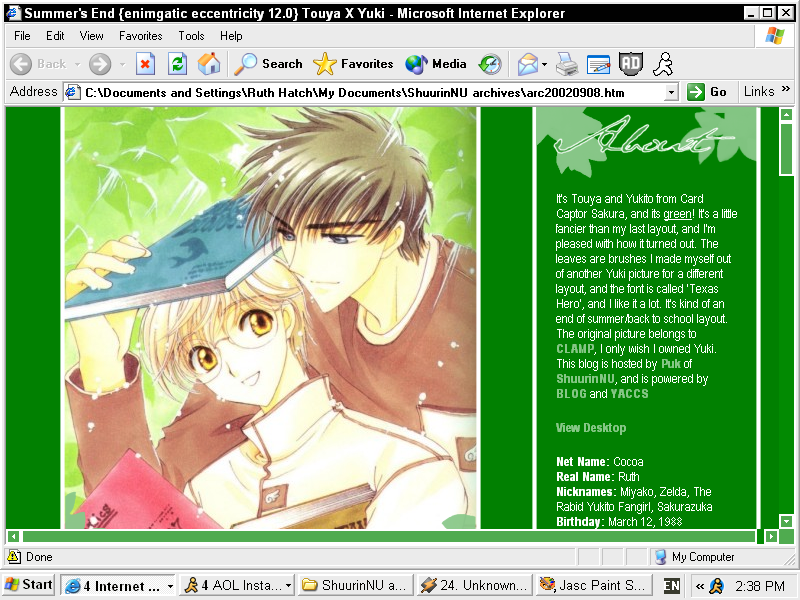Open the Tools menu
Viewport: 800px width, 600px height.
(191, 36)
